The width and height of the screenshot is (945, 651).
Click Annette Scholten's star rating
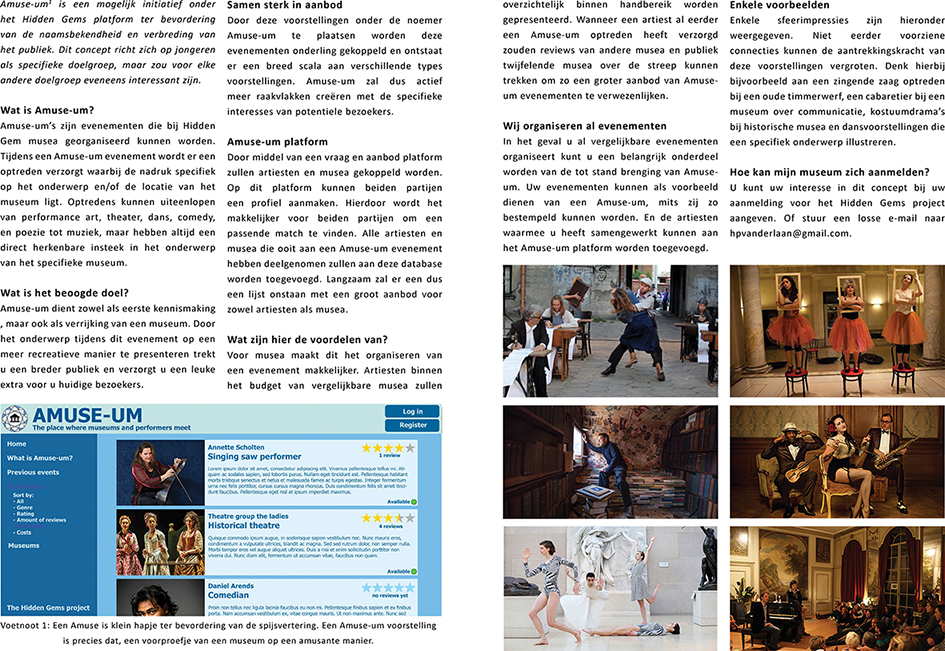pos(388,448)
